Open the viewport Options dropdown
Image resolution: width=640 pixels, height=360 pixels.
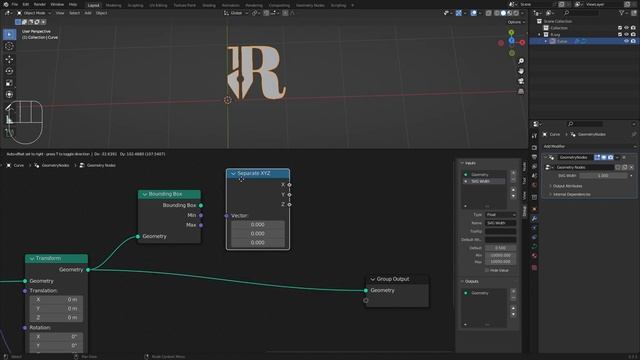516,22
